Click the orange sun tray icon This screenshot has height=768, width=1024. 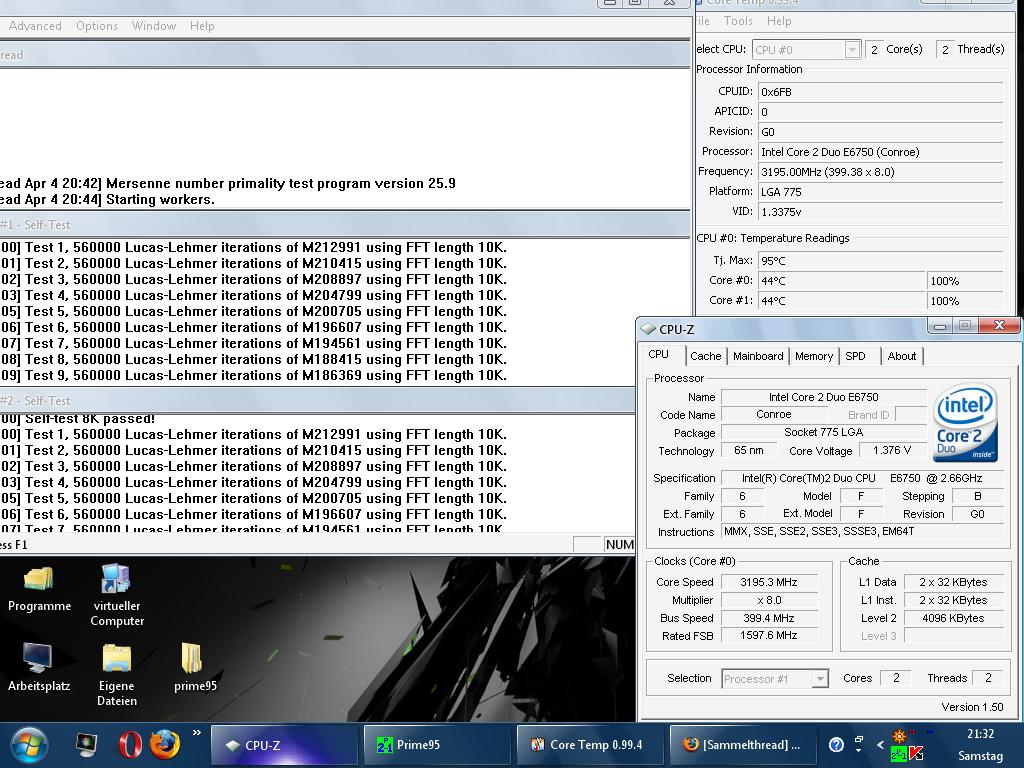(x=899, y=736)
